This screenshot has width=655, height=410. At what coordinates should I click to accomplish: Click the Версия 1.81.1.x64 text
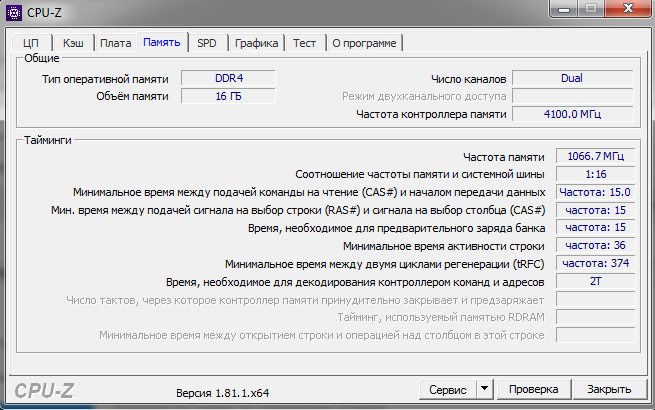tap(223, 393)
